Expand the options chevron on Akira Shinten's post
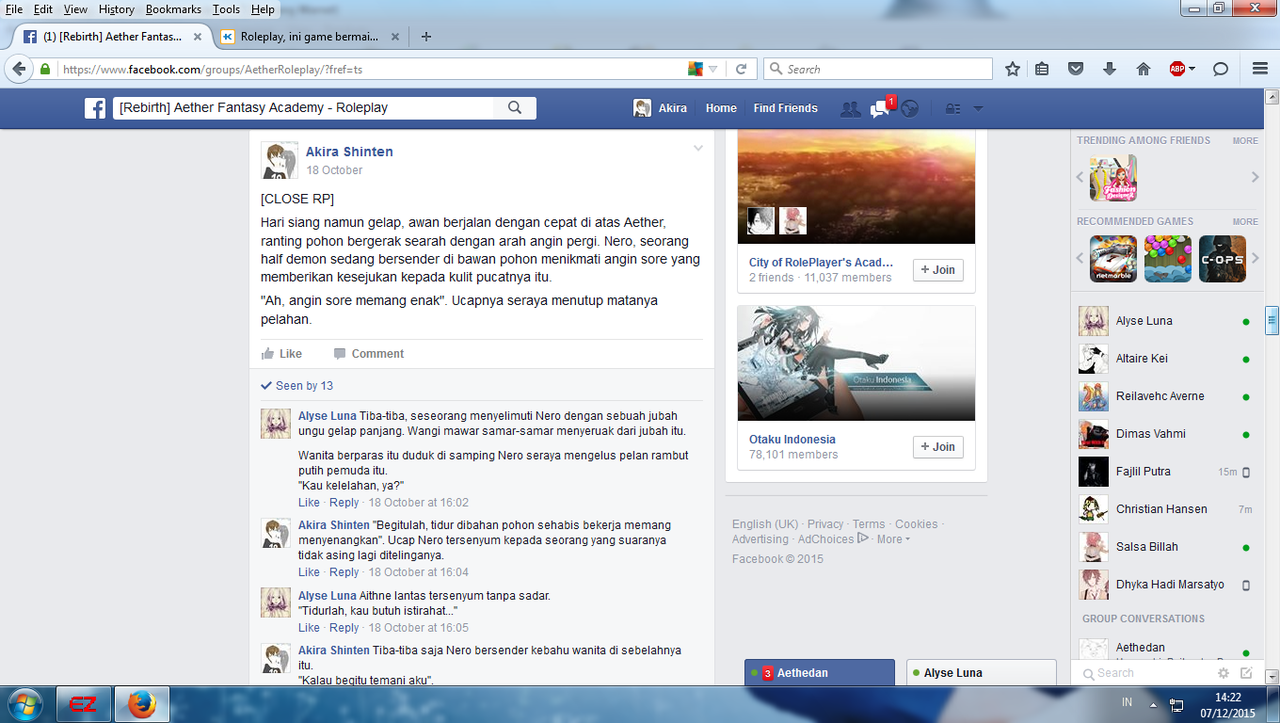 [698, 147]
